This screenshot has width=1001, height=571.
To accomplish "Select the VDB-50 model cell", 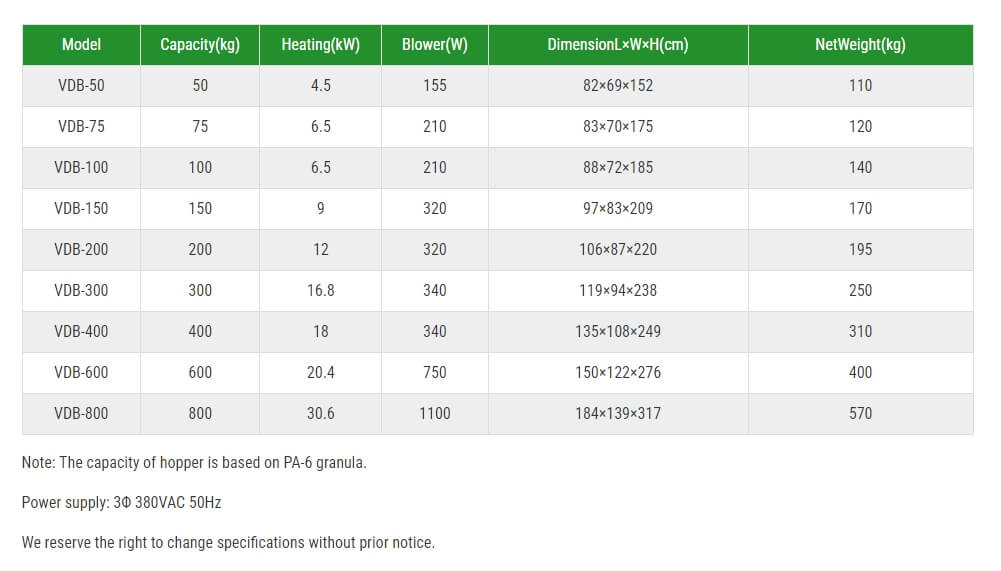I will pos(81,86).
